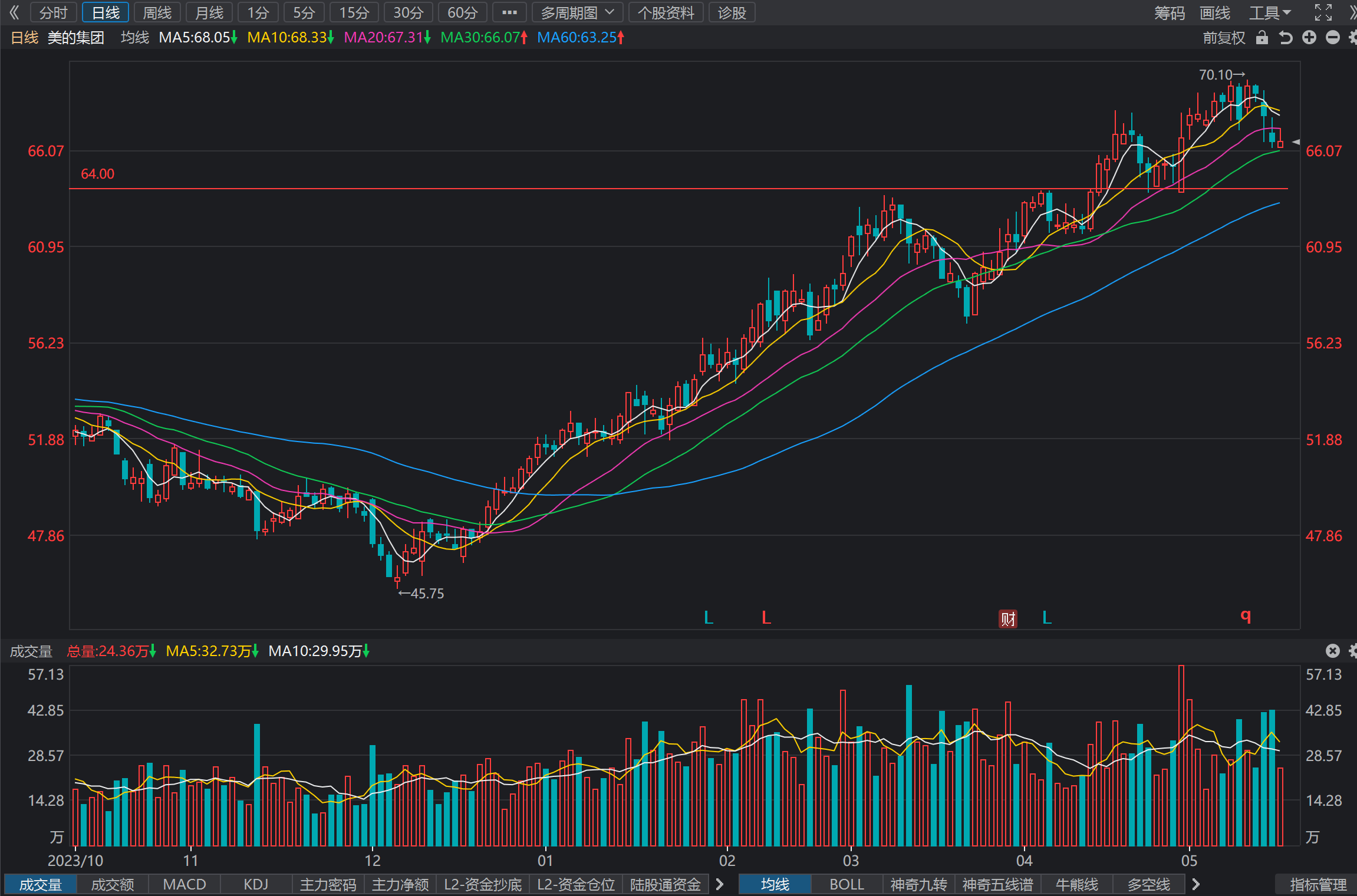Select the MACD indicator tab
Image resolution: width=1357 pixels, height=896 pixels.
(185, 884)
